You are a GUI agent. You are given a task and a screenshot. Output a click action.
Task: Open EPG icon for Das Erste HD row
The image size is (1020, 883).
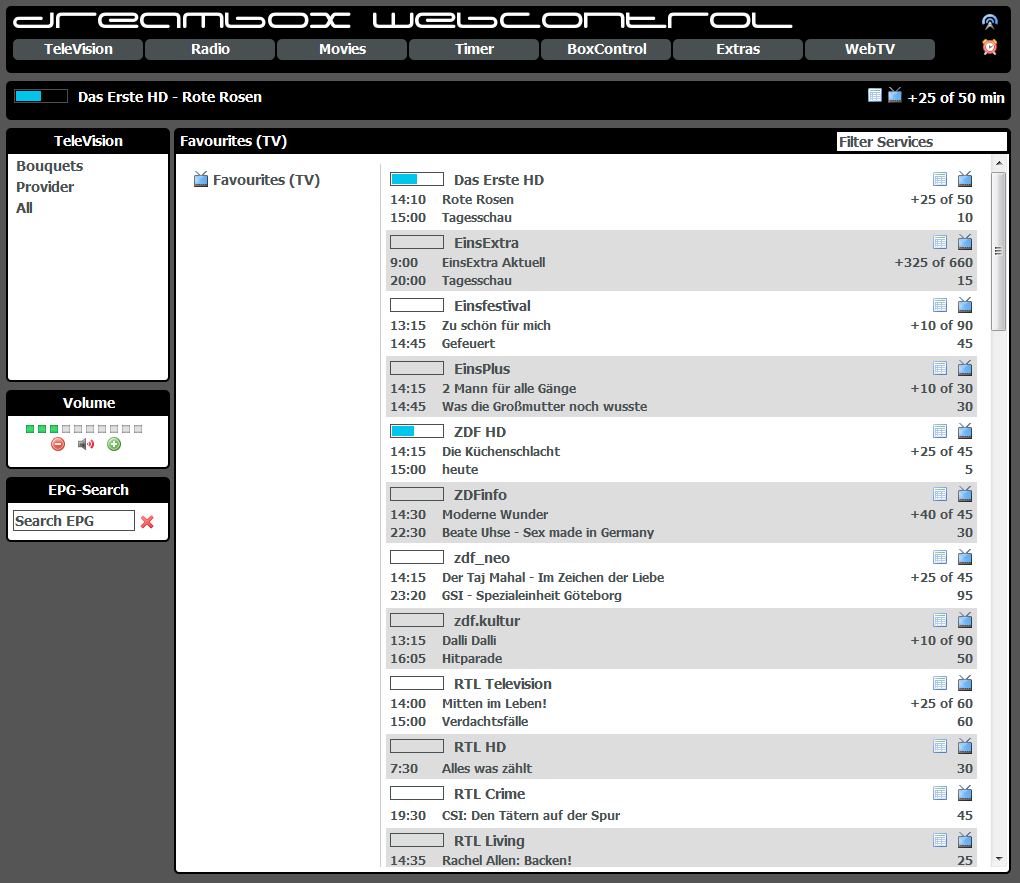(940, 179)
